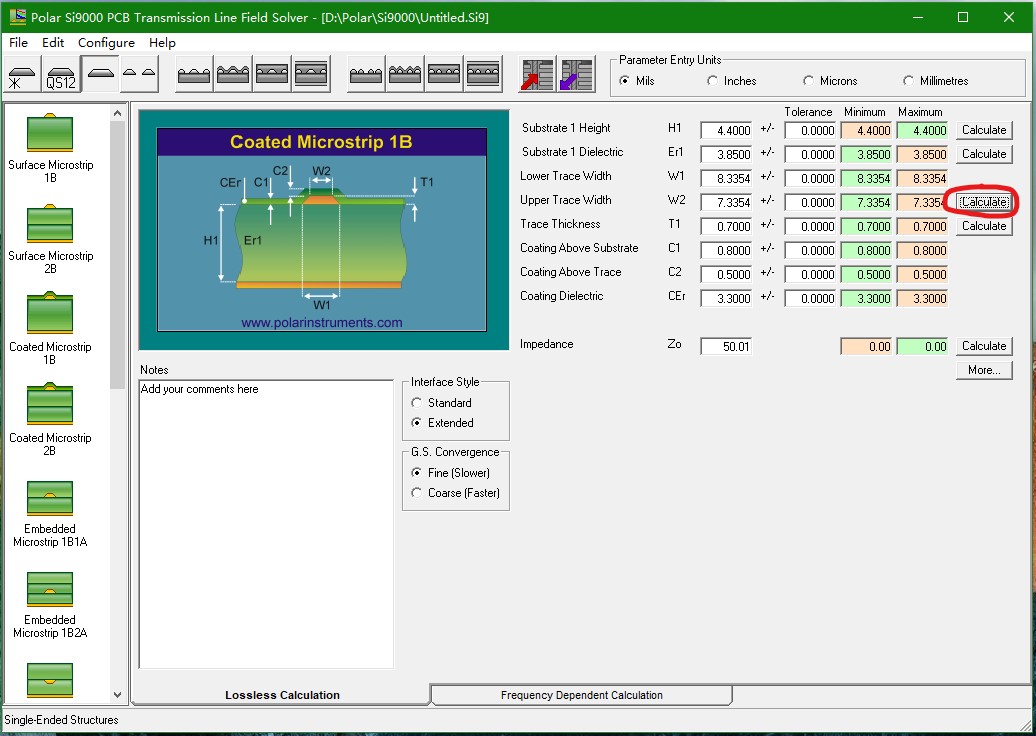Calculate Upper Trace Width W2
This screenshot has height=736, width=1036.
tap(984, 202)
